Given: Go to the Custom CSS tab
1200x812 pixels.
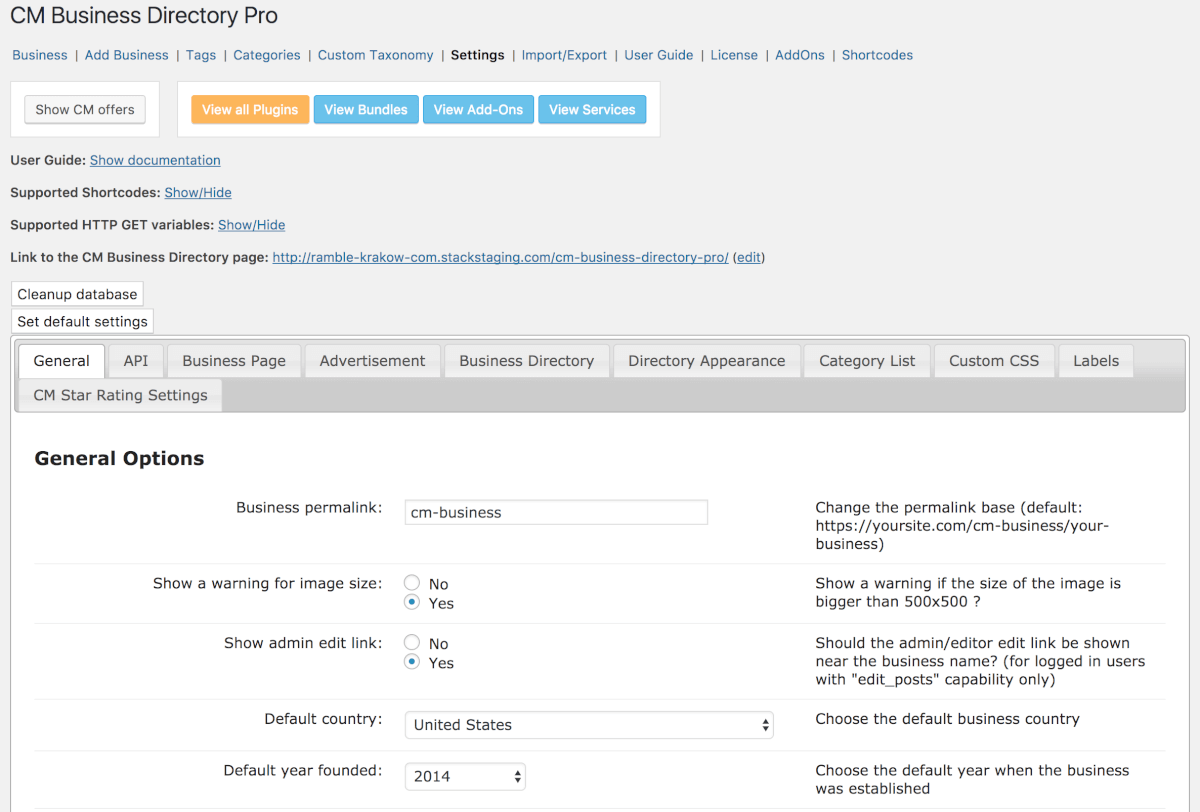Looking at the screenshot, I should (x=994, y=361).
